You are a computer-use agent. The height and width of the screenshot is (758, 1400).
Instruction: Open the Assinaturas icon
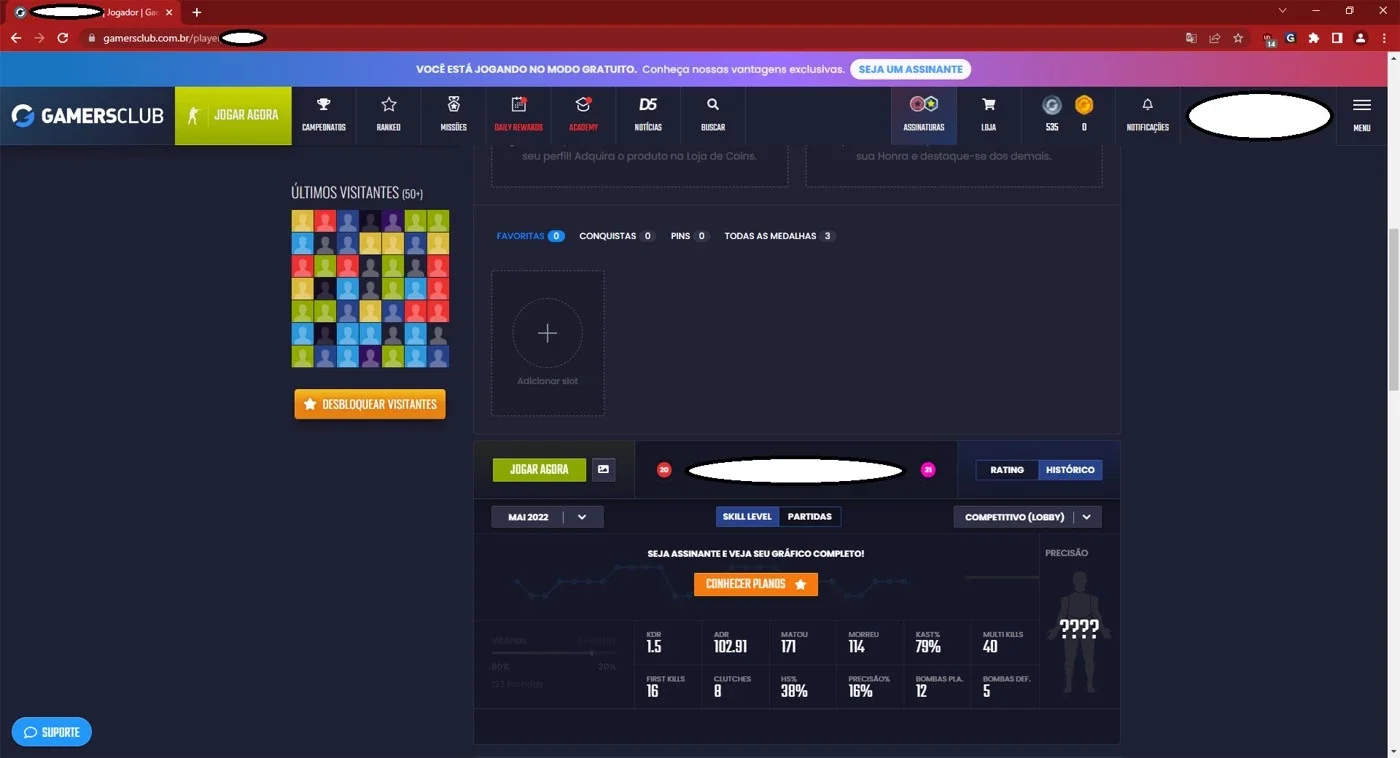coord(923,104)
